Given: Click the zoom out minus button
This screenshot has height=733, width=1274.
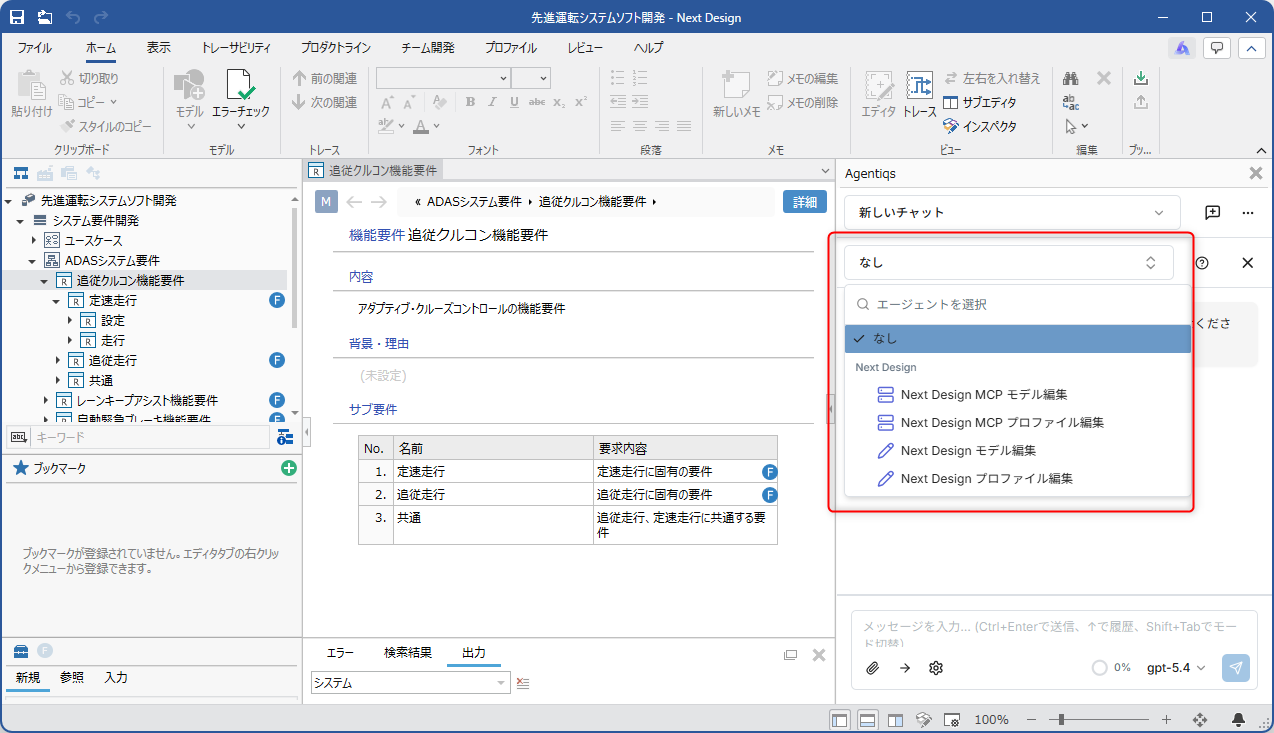Looking at the screenshot, I should (1030, 720).
